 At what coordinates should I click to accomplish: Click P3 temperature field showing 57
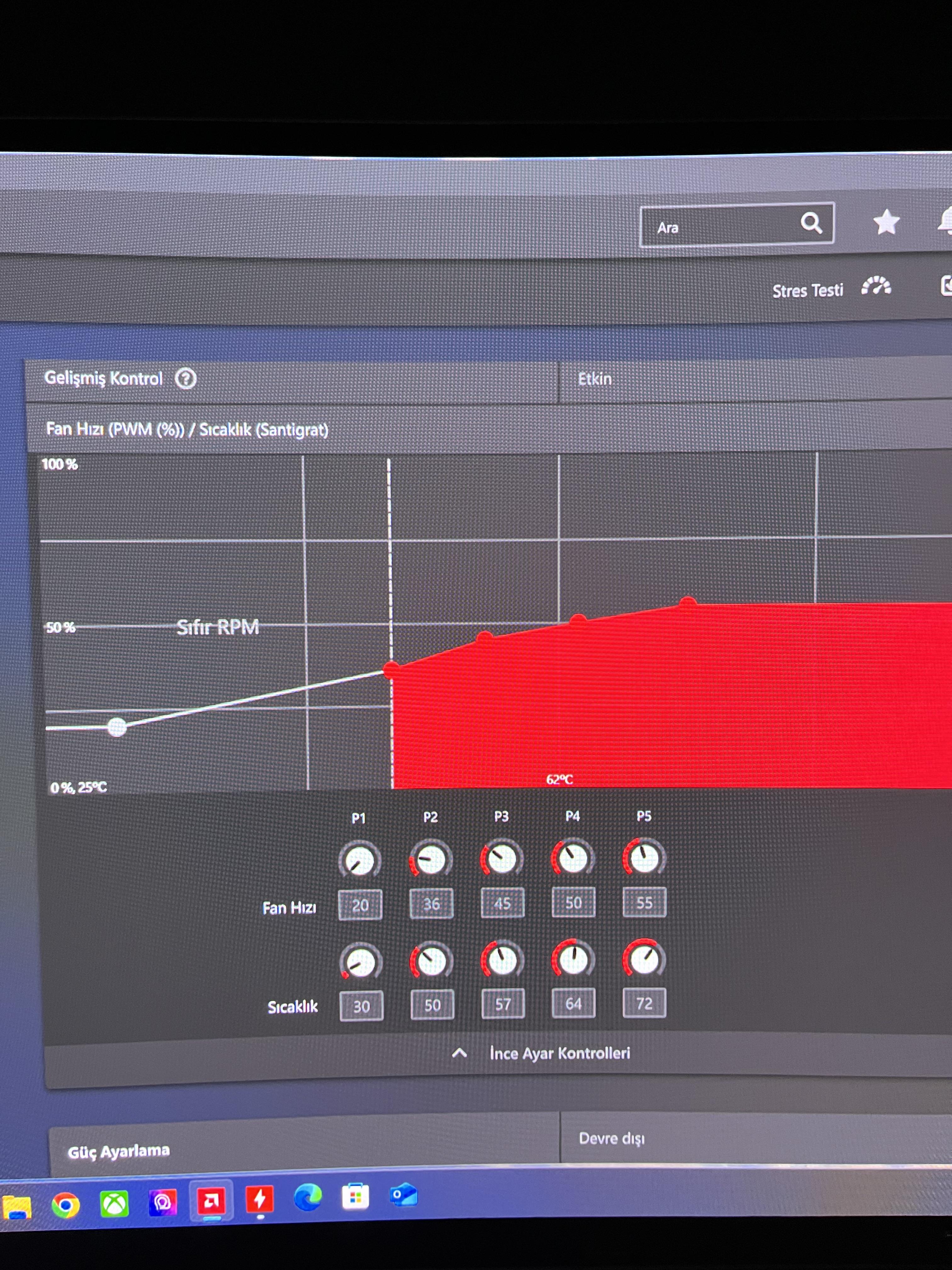(x=503, y=1004)
